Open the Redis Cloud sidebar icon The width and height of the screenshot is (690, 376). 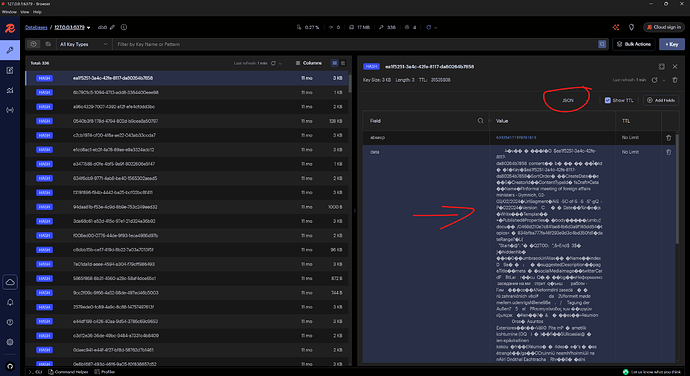(x=10, y=282)
